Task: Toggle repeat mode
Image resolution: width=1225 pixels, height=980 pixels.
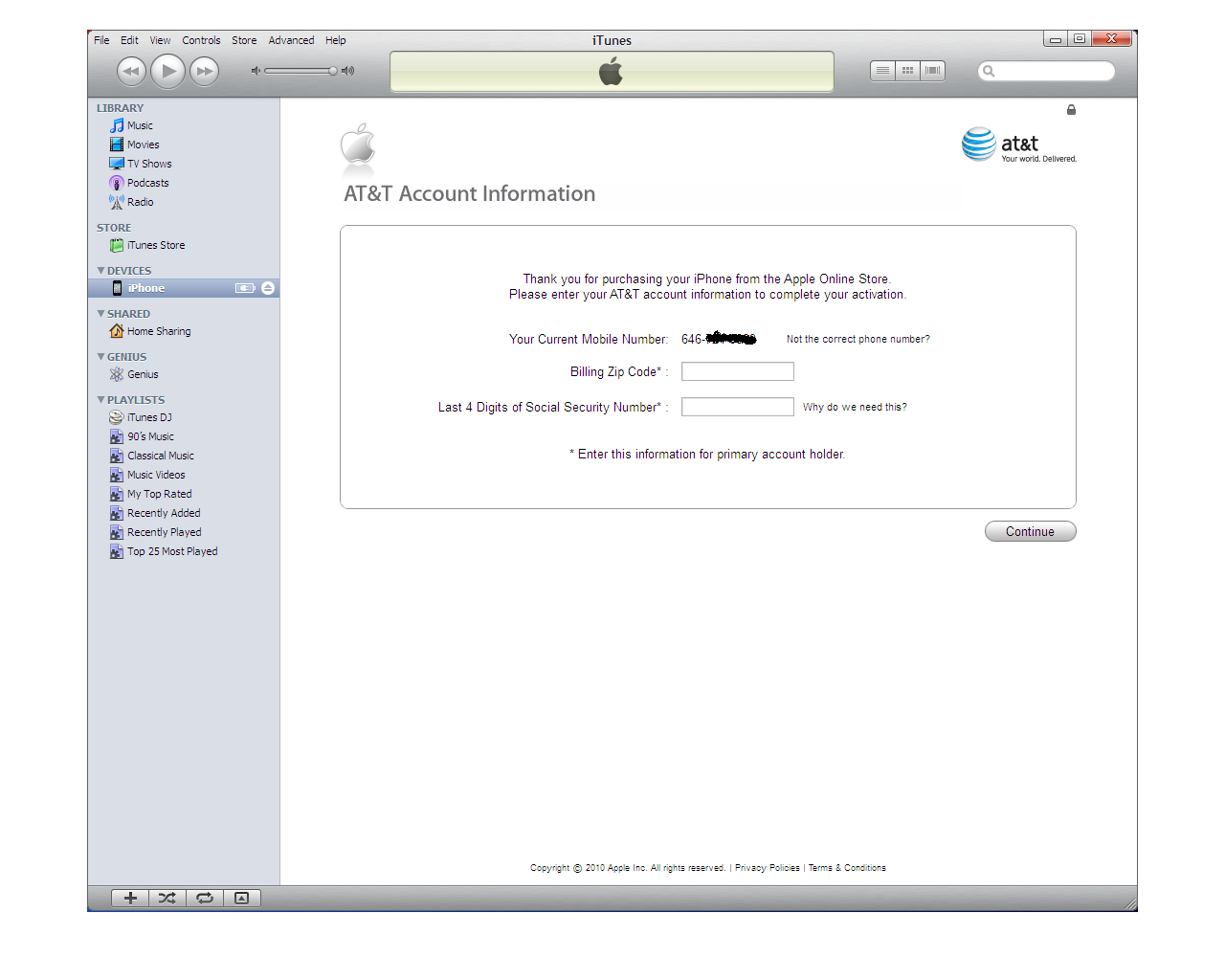Action: pyautogui.click(x=205, y=898)
